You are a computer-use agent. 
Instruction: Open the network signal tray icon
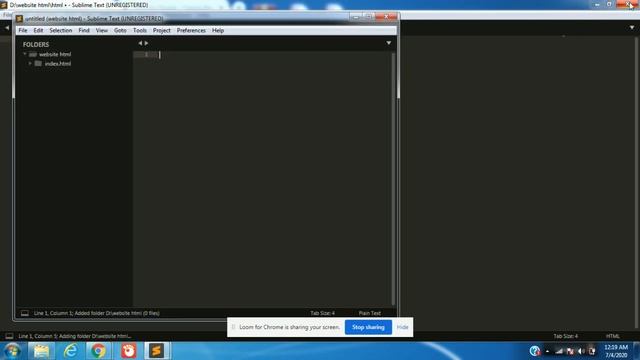click(559, 351)
